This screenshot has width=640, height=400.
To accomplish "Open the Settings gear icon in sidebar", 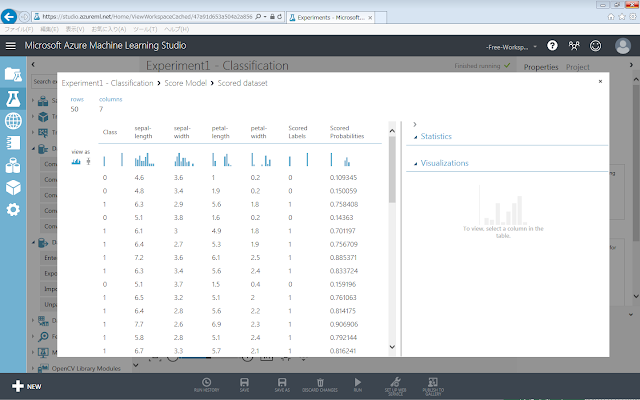I will click(13, 209).
